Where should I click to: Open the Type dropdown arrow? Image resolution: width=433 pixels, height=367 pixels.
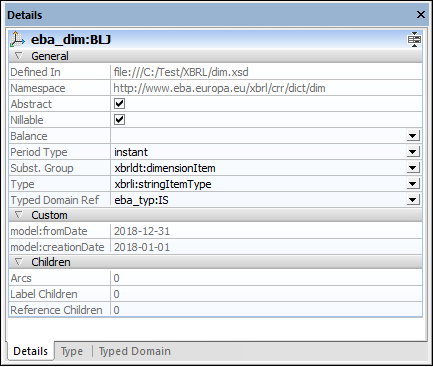coord(413,184)
